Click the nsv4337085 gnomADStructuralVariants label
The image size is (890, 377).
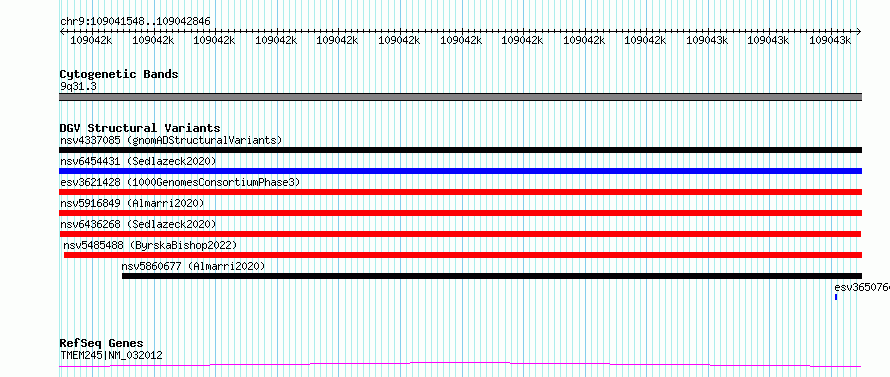pos(171,140)
